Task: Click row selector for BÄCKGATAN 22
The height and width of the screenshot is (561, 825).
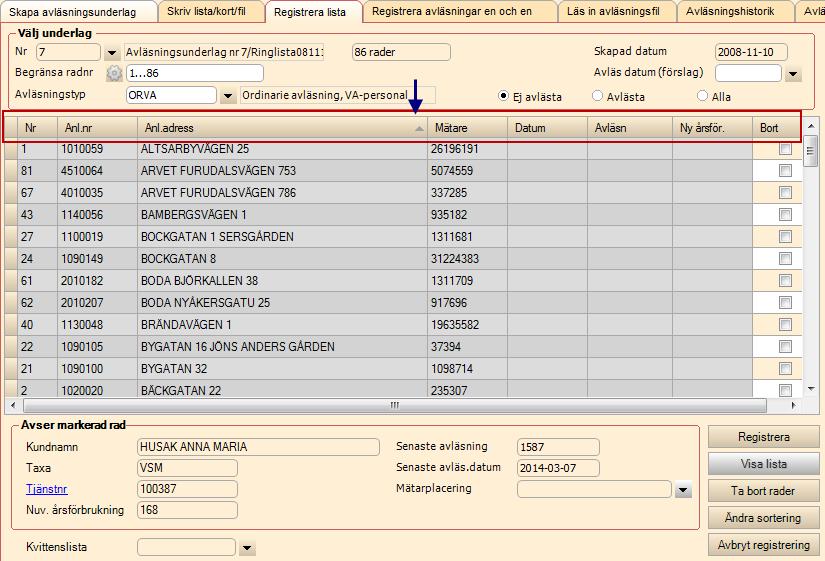Action: pyautogui.click(x=11, y=389)
